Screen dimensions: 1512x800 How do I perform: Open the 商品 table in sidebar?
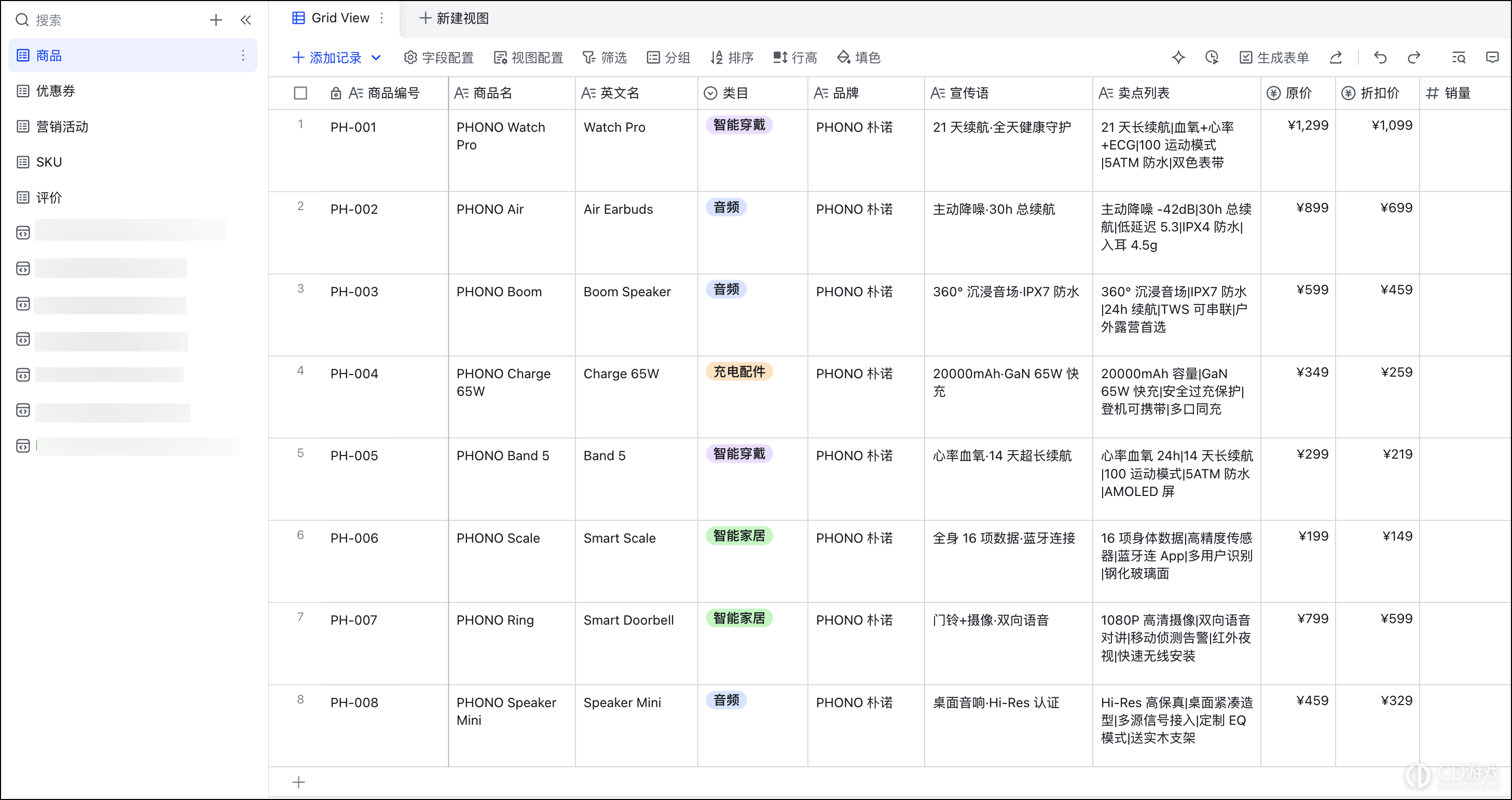[133, 56]
